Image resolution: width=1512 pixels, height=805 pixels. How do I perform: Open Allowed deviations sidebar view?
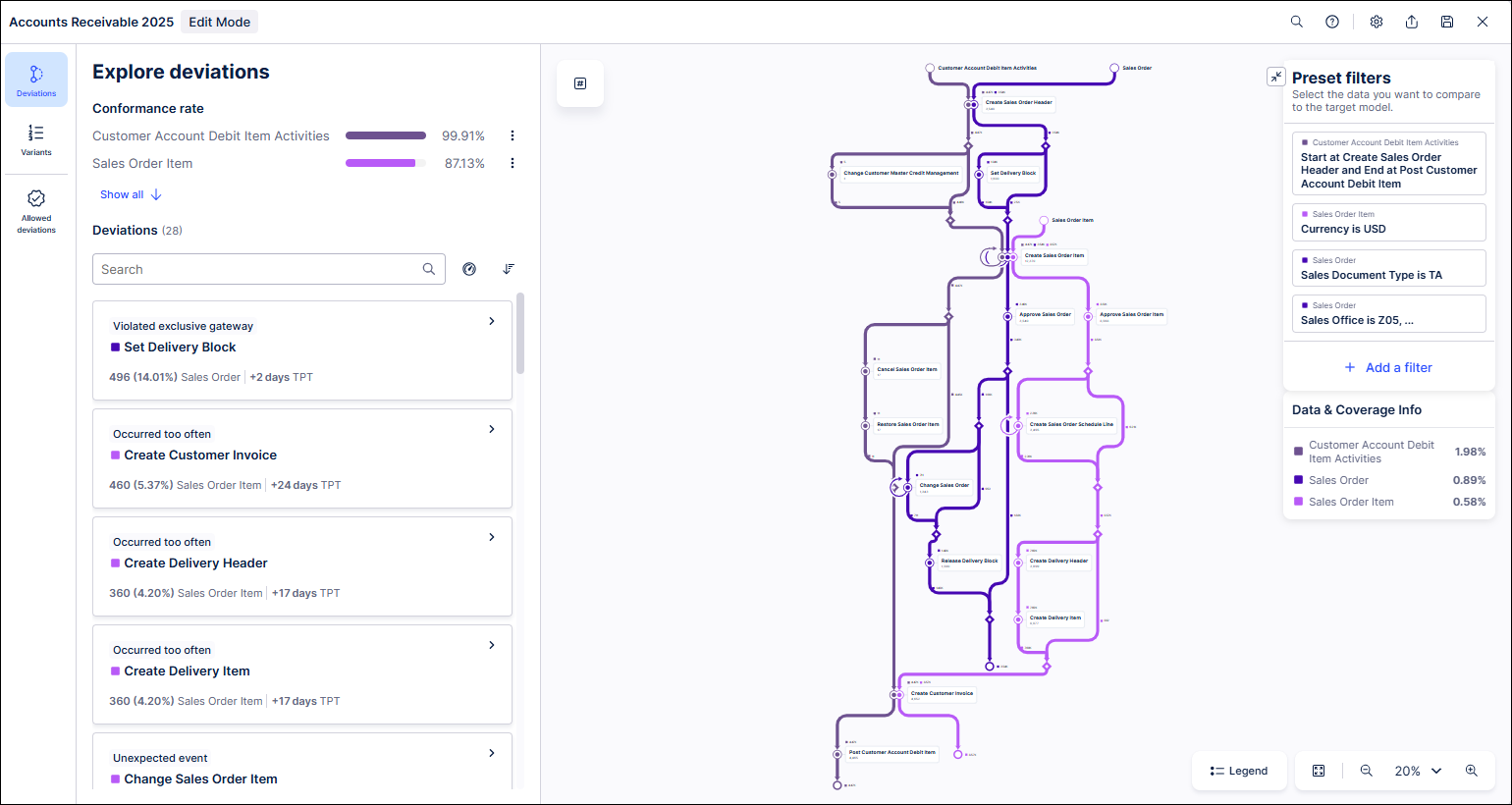[x=36, y=211]
